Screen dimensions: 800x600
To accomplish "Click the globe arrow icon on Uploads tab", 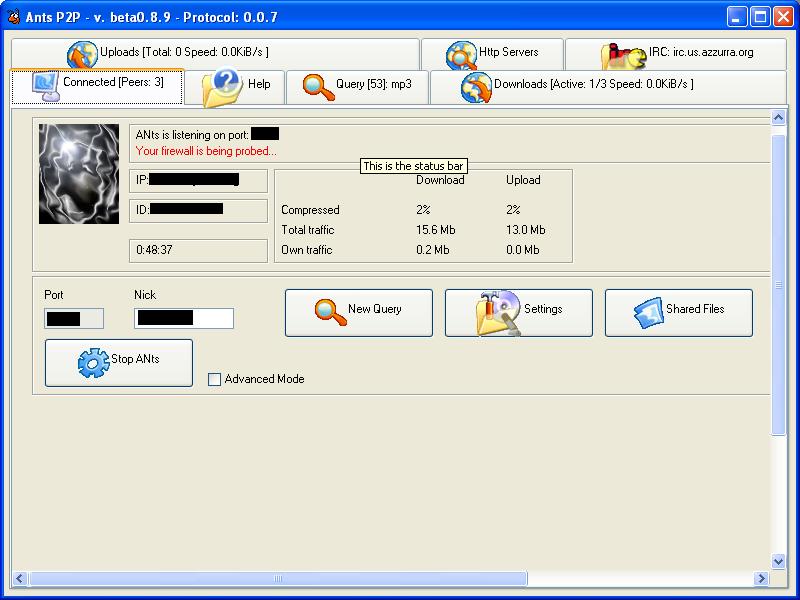I will point(82,55).
